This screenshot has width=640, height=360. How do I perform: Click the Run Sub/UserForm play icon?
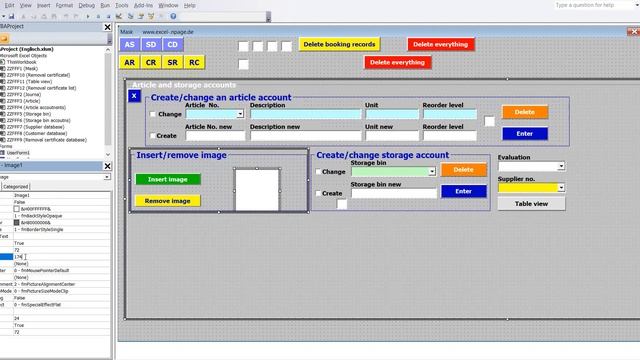(x=88, y=16)
